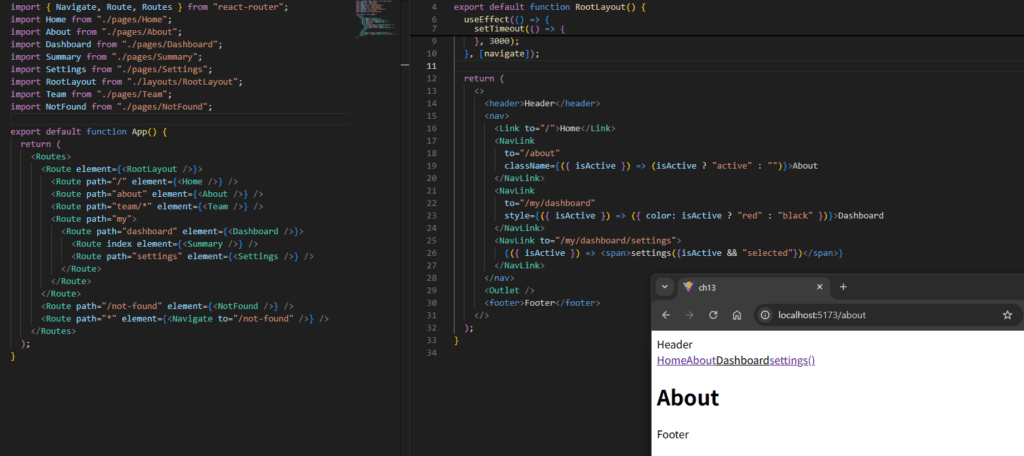Follow the settings() link in the page
The image size is (1024, 456).
792,360
